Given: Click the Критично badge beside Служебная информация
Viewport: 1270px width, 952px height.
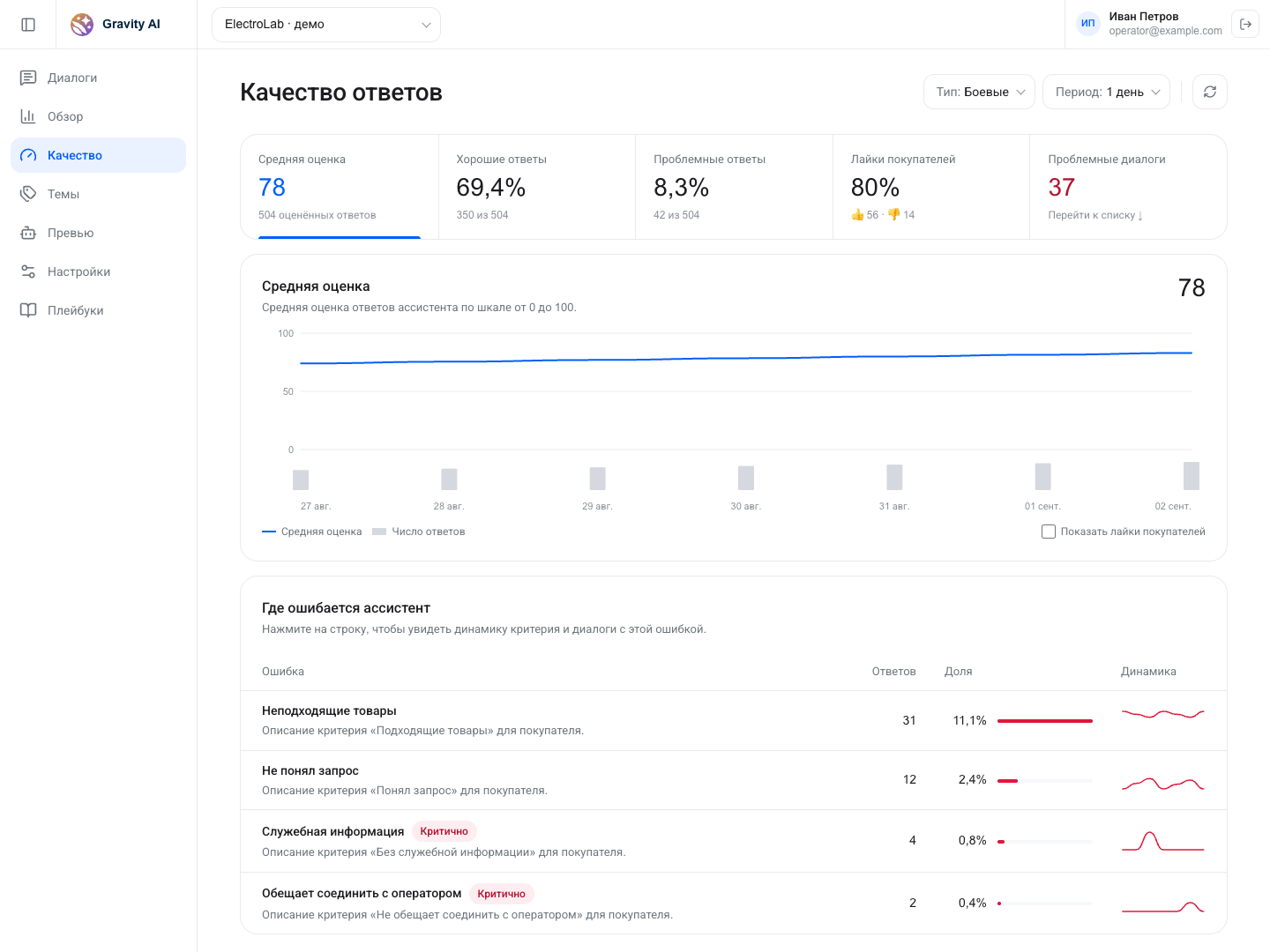Looking at the screenshot, I should pyautogui.click(x=444, y=831).
